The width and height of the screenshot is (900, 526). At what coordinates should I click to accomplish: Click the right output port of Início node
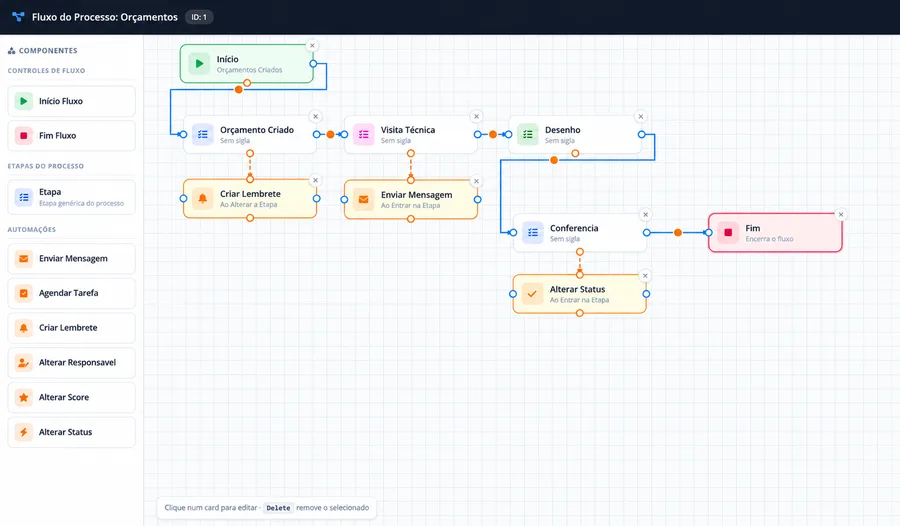coord(313,64)
